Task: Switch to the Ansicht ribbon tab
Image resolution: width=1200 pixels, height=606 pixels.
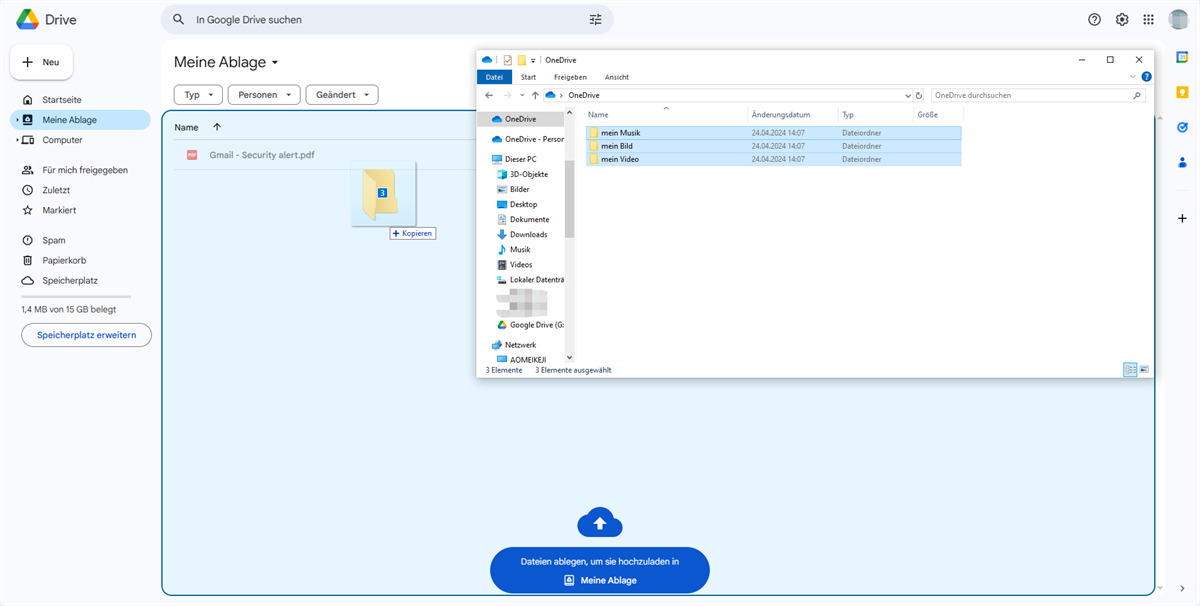Action: (x=617, y=77)
